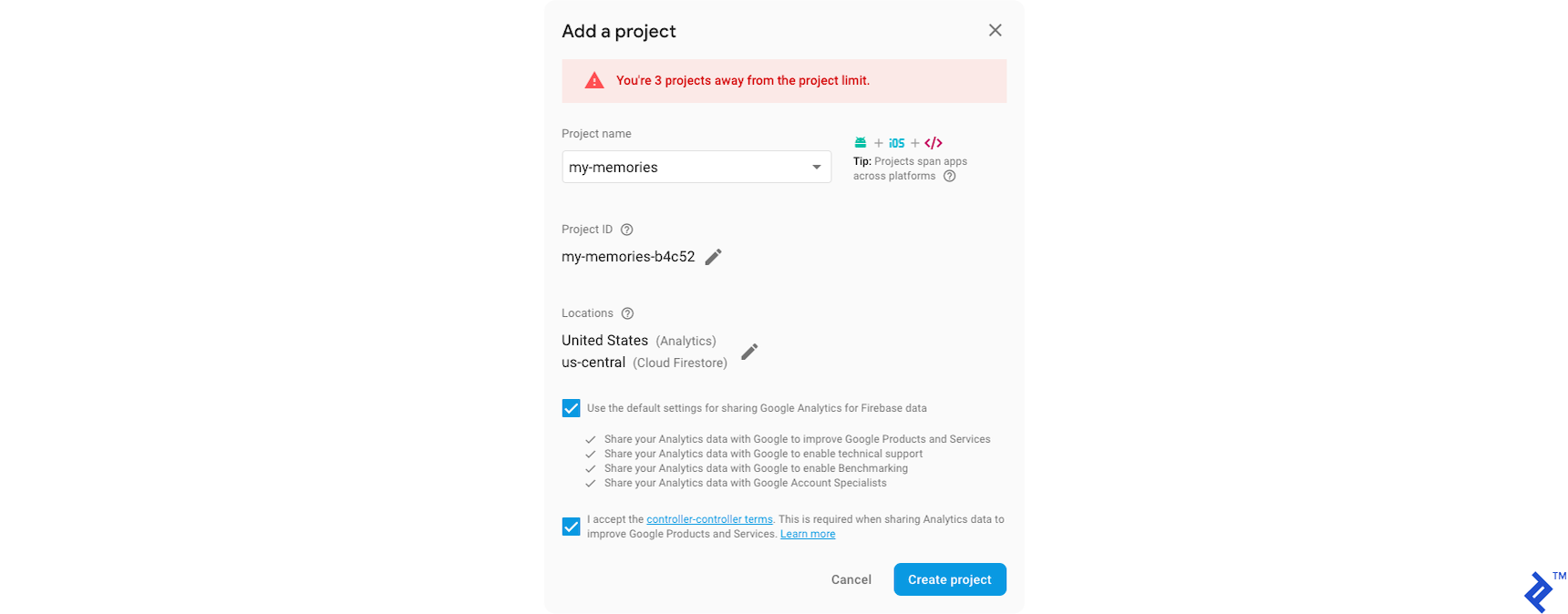Viewport: 1568px width, 614px height.
Task: Click the Toptal logo in the corner
Action: pyautogui.click(x=1538, y=591)
